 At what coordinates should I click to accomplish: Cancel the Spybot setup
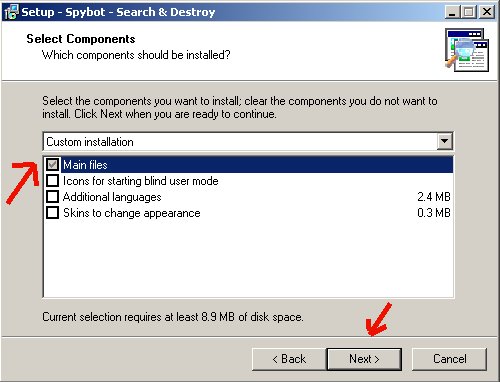(x=450, y=359)
